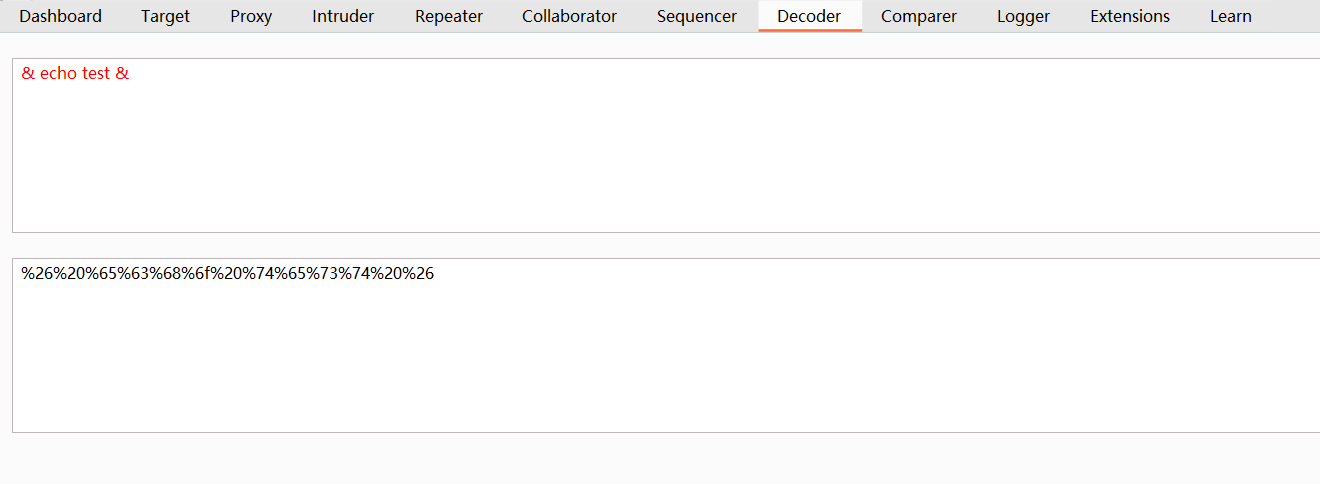Open the Logger tab
The width and height of the screenshot is (1320, 484).
[x=1023, y=16]
